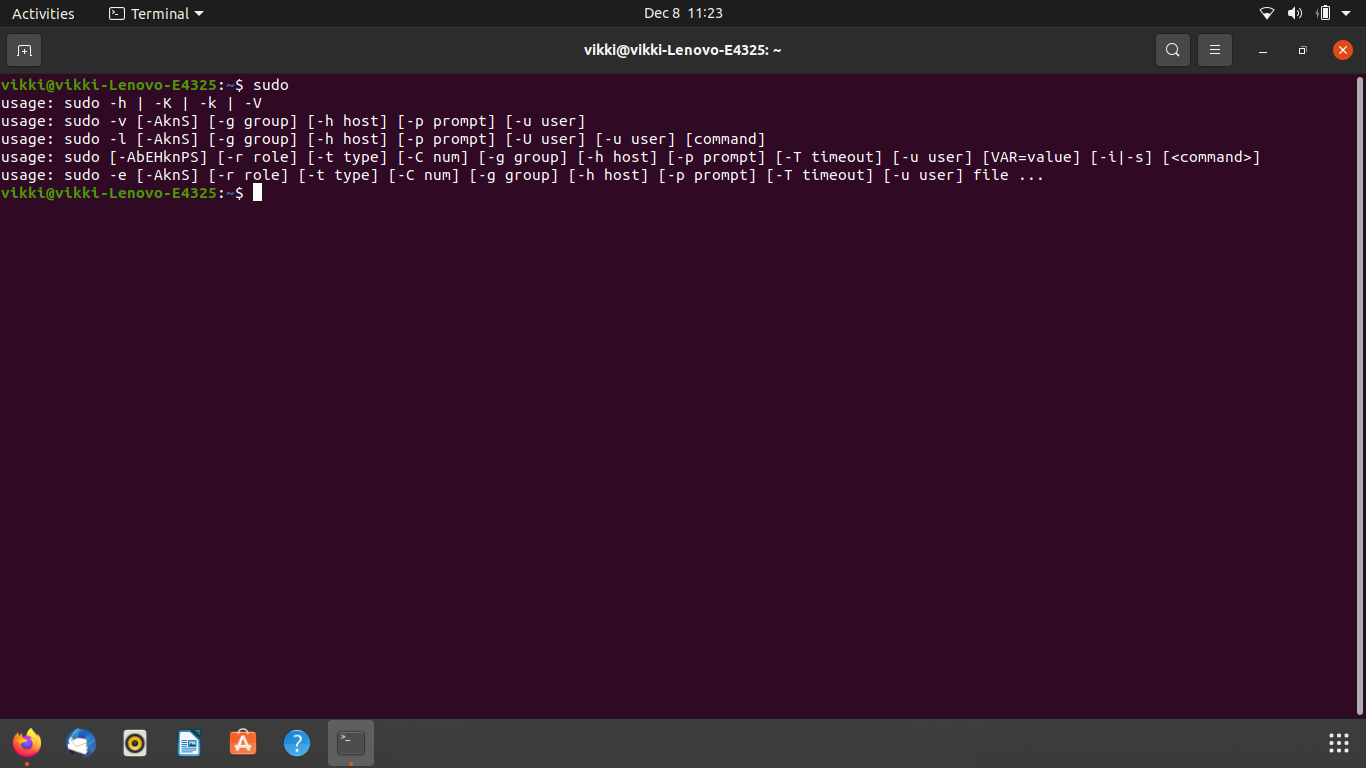Open a new terminal tab
This screenshot has height=768, width=1366.
(x=24, y=50)
